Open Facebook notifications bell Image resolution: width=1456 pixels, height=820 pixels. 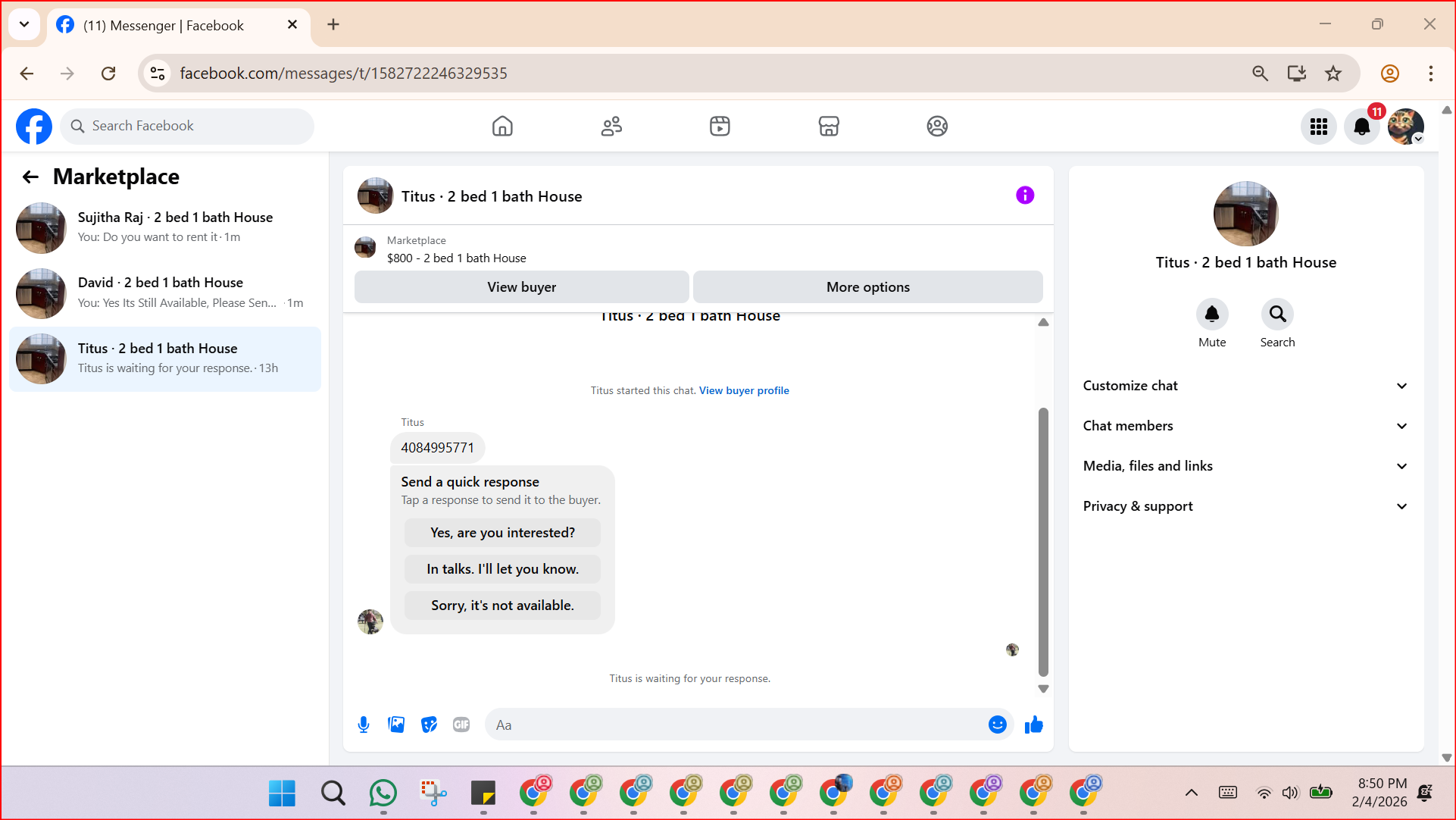point(1361,127)
